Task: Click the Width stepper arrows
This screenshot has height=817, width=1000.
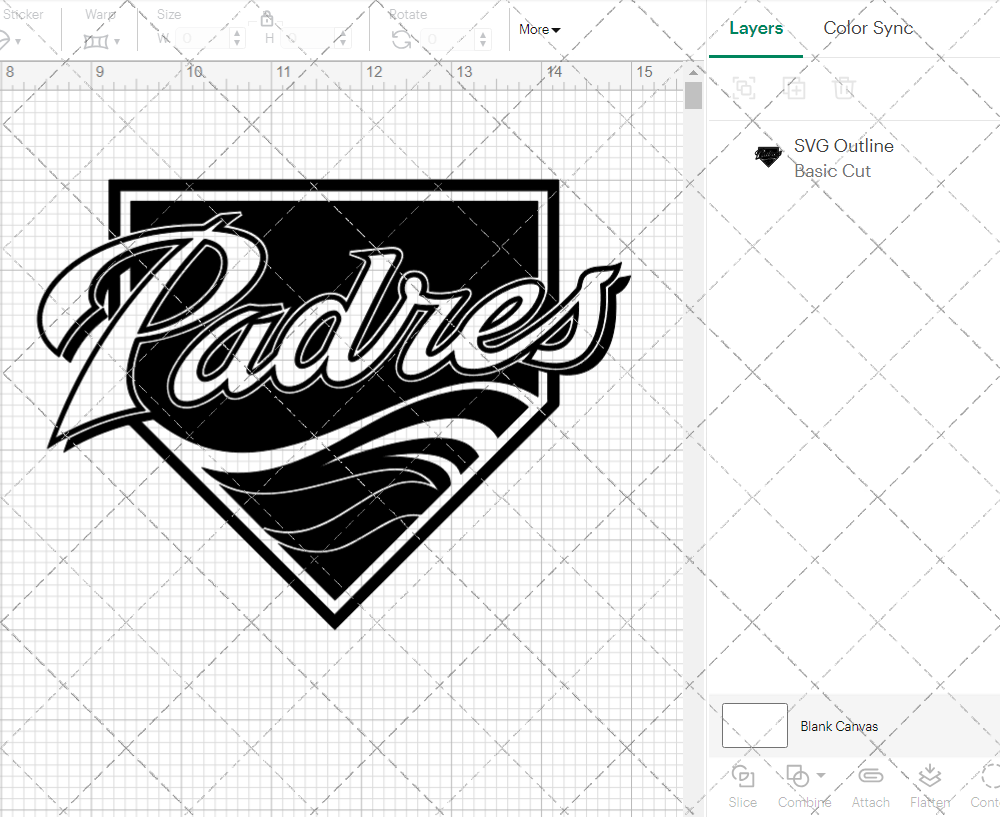Action: [x=237, y=39]
